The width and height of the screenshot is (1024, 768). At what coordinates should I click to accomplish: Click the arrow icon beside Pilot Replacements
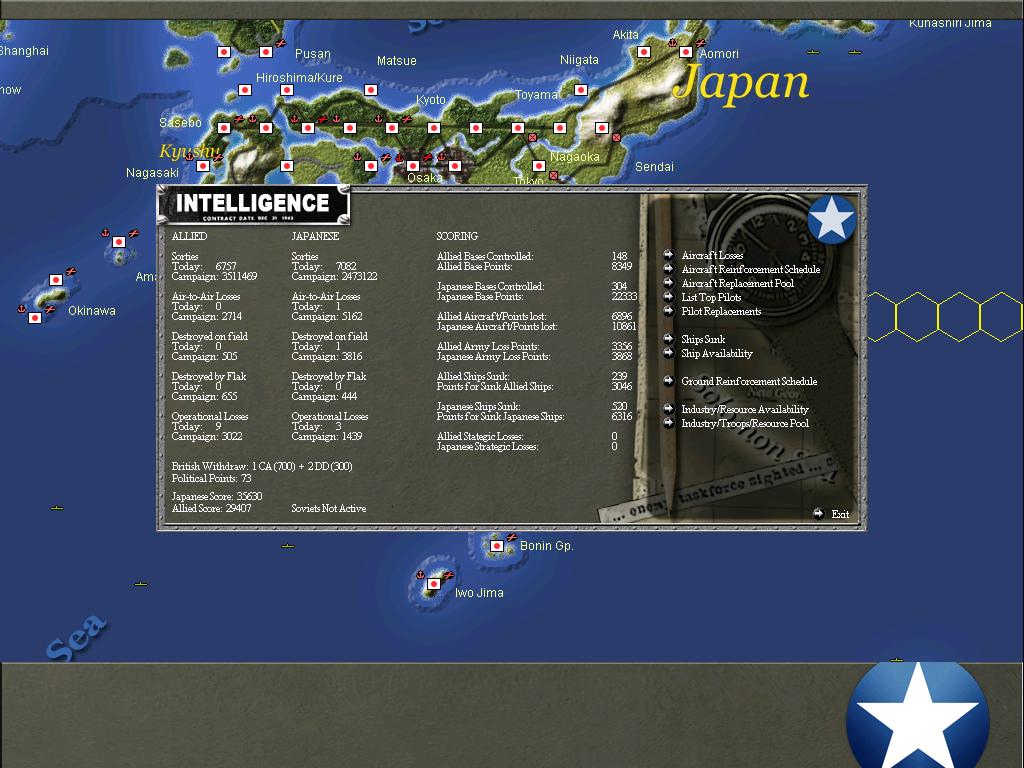point(668,311)
